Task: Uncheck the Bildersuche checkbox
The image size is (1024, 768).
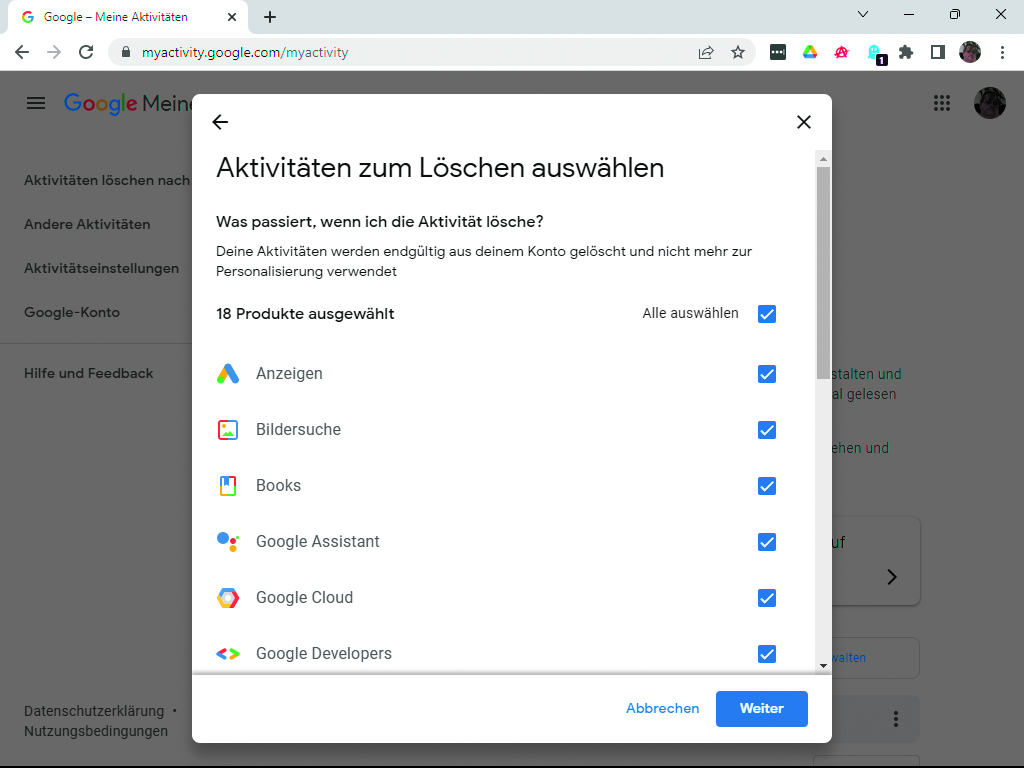Action: [x=767, y=430]
